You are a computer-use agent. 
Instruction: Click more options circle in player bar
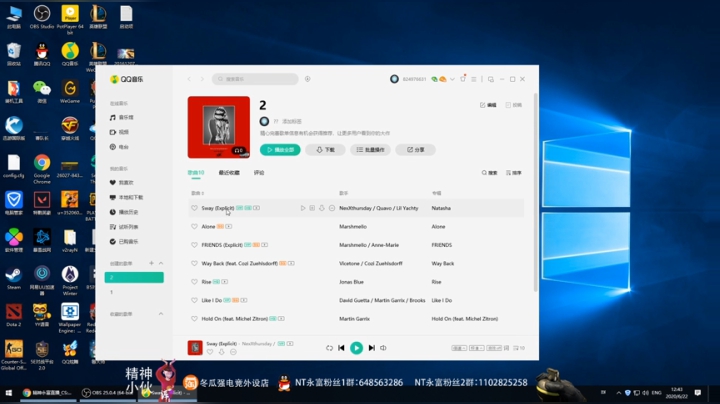[233, 352]
